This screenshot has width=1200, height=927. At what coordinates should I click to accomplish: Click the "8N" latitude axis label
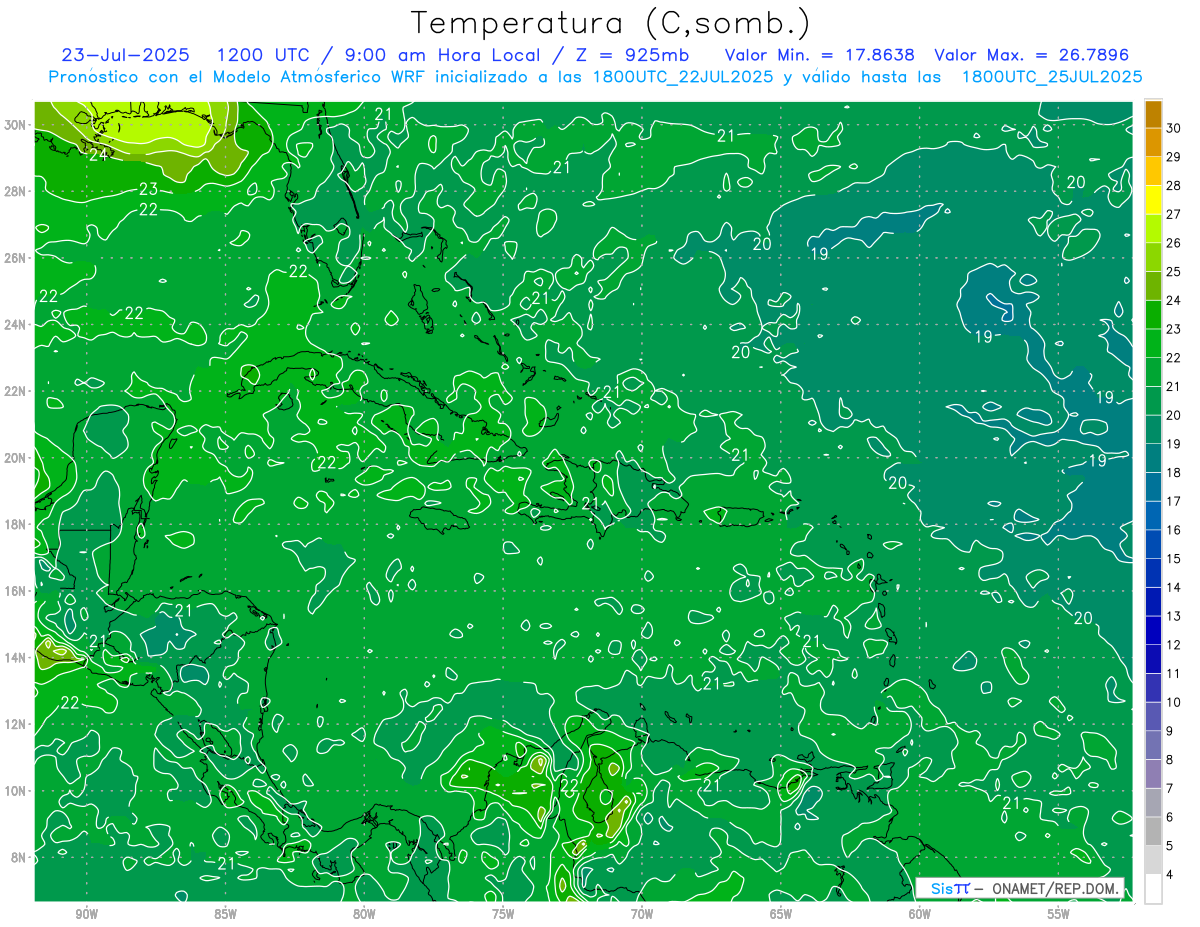point(19,857)
